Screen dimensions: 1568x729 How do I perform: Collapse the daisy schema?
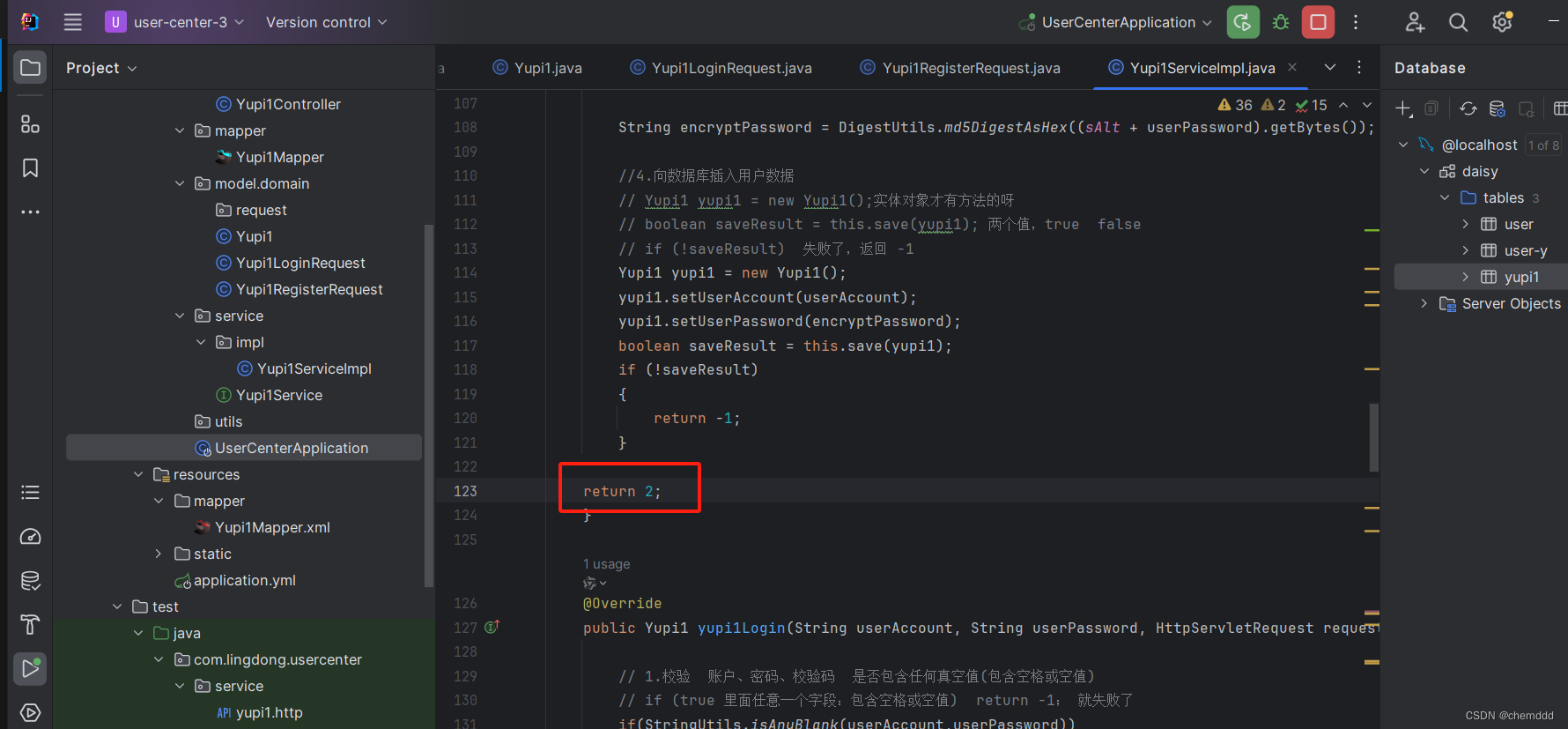coord(1424,171)
